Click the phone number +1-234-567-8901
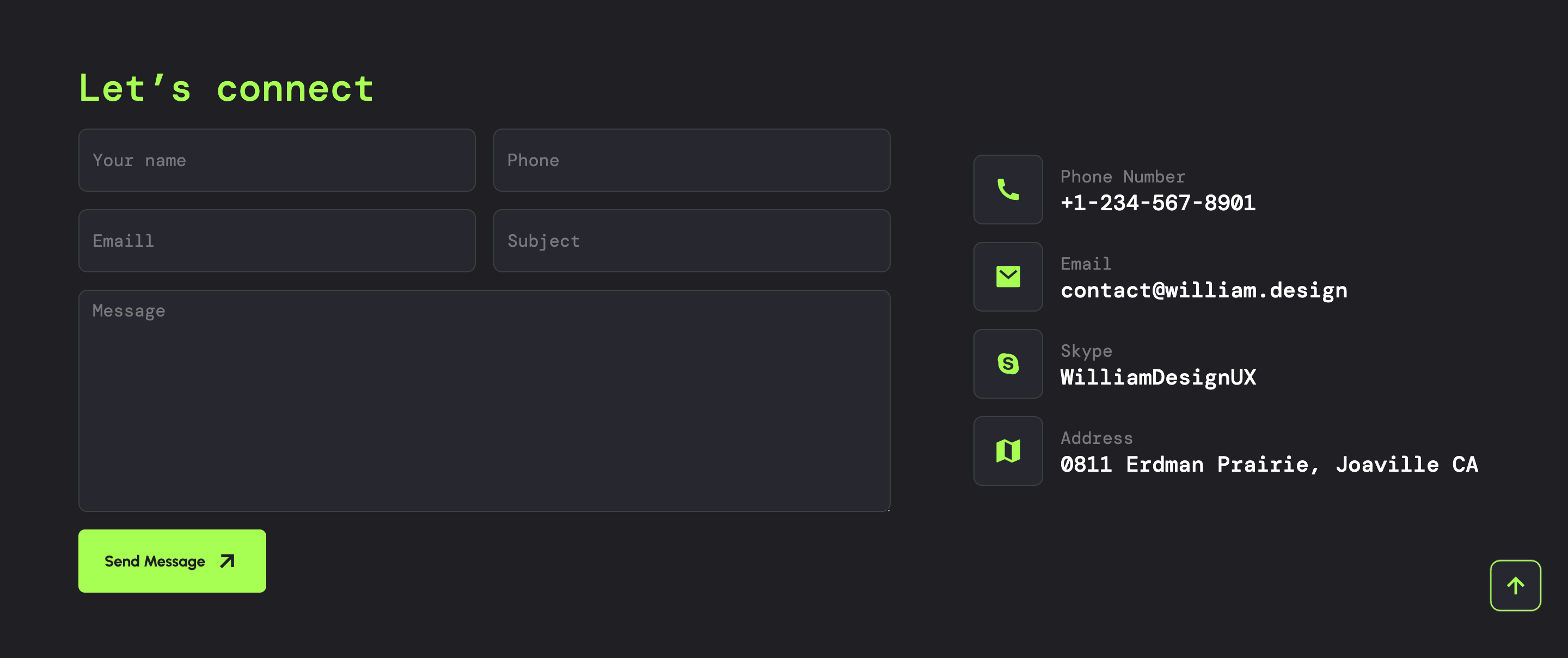Viewport: 1568px width, 658px height. pos(1157,203)
